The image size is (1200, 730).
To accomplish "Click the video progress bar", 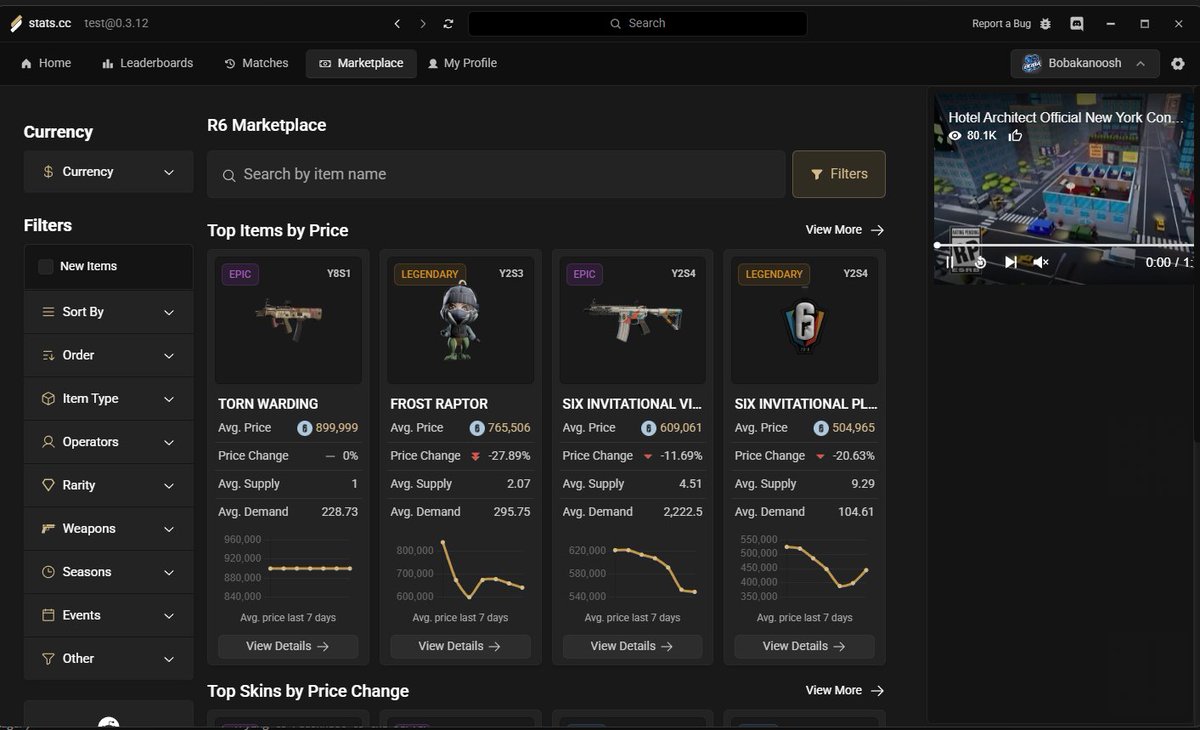I will (x=1064, y=245).
